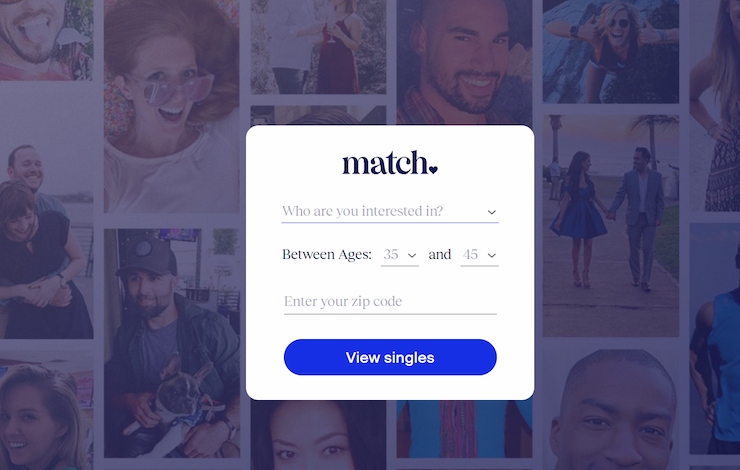Select photo of couple walking hand in hand
The width and height of the screenshot is (740, 470).
[611, 226]
